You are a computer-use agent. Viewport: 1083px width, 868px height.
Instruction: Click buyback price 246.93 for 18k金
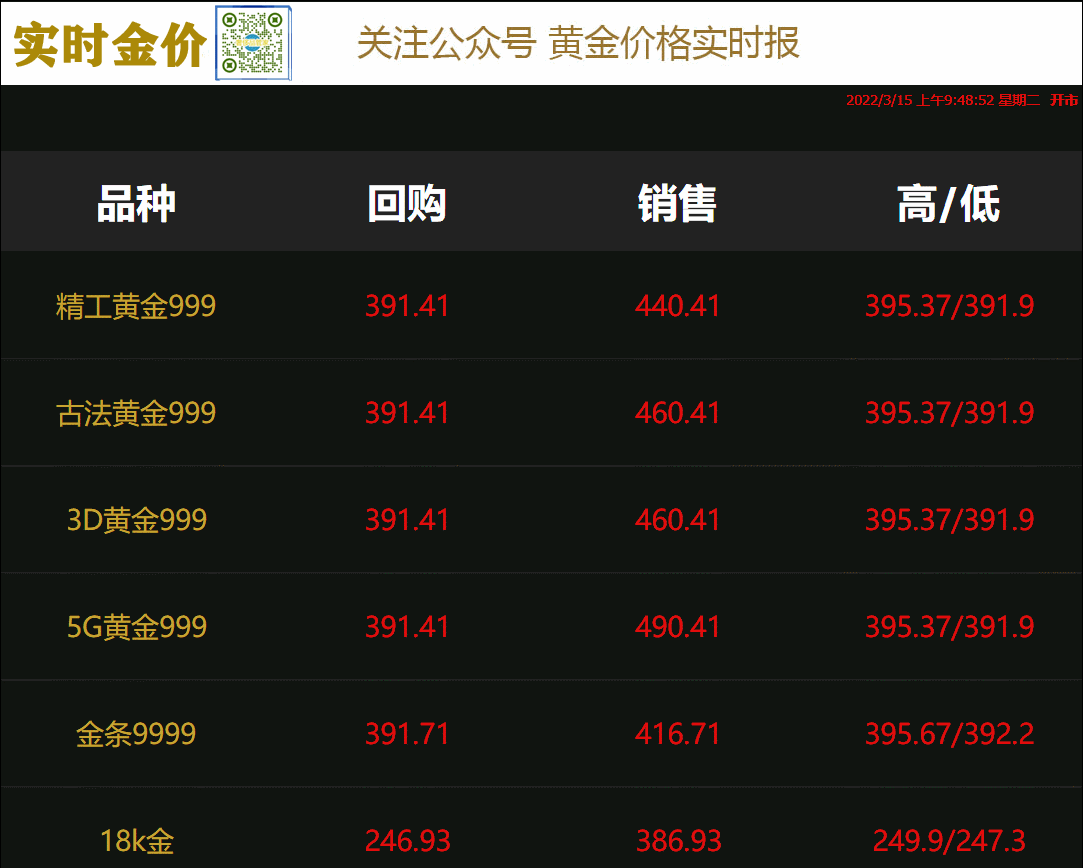407,841
